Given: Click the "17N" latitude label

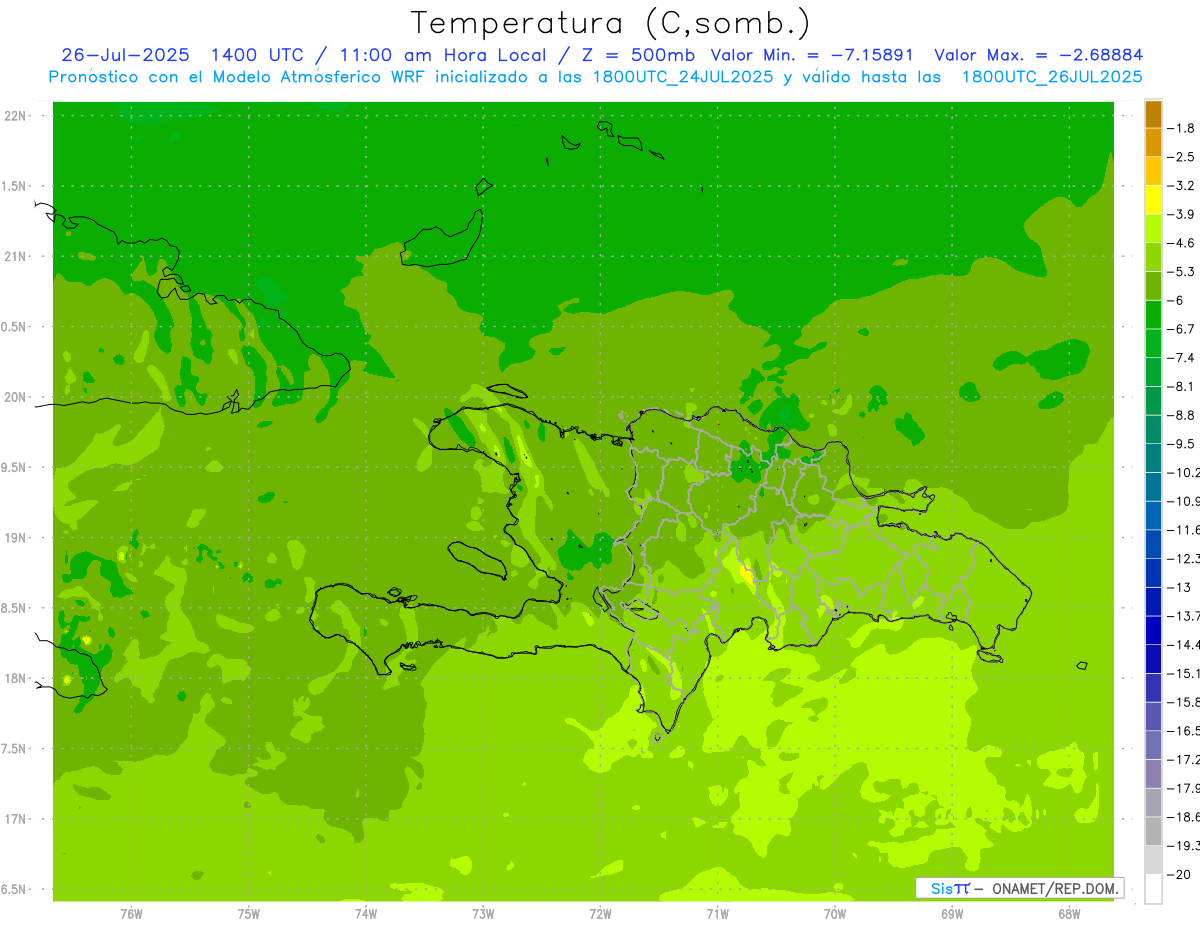Looking at the screenshot, I should click(17, 819).
